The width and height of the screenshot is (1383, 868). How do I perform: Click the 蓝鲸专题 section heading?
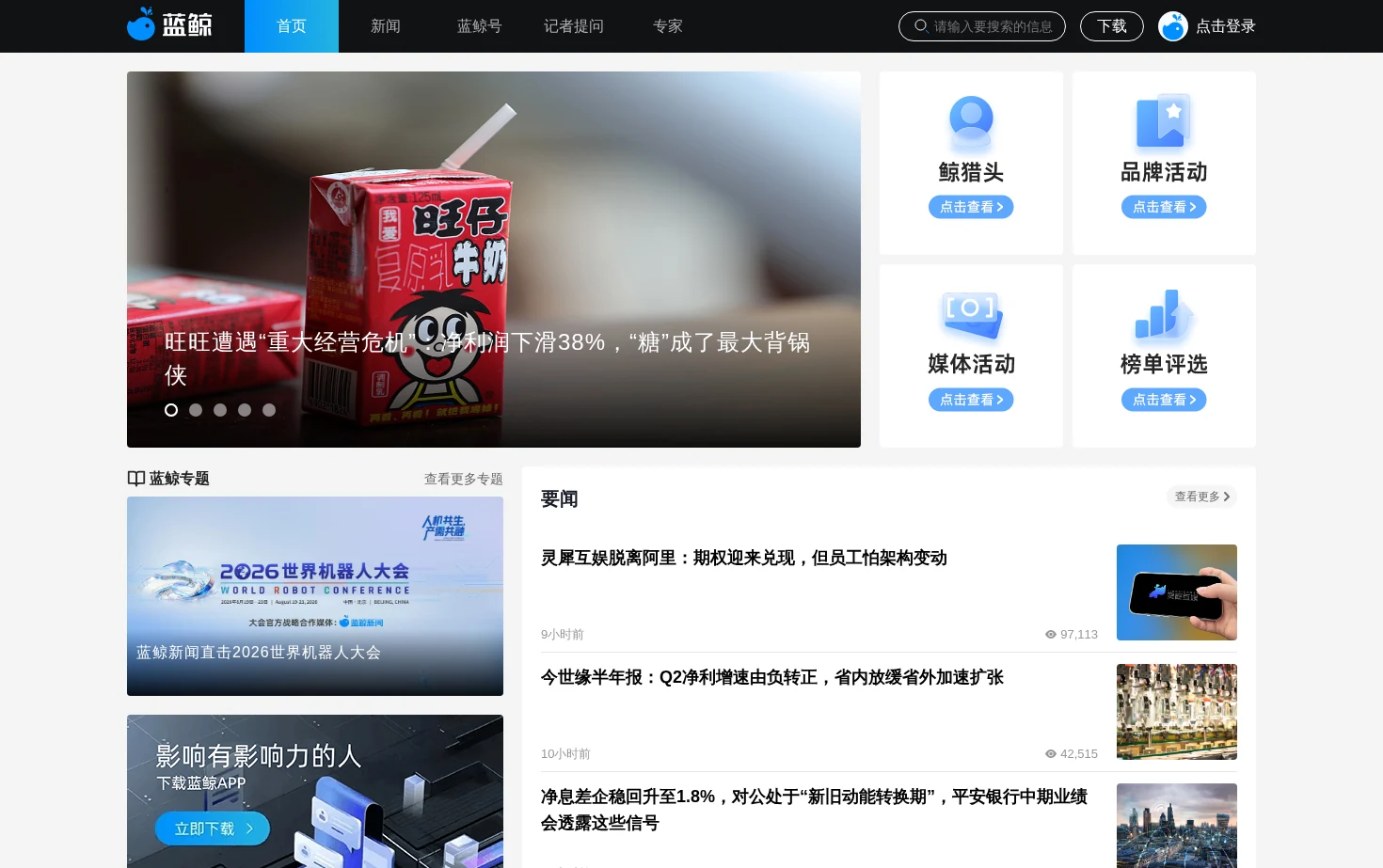(180, 479)
